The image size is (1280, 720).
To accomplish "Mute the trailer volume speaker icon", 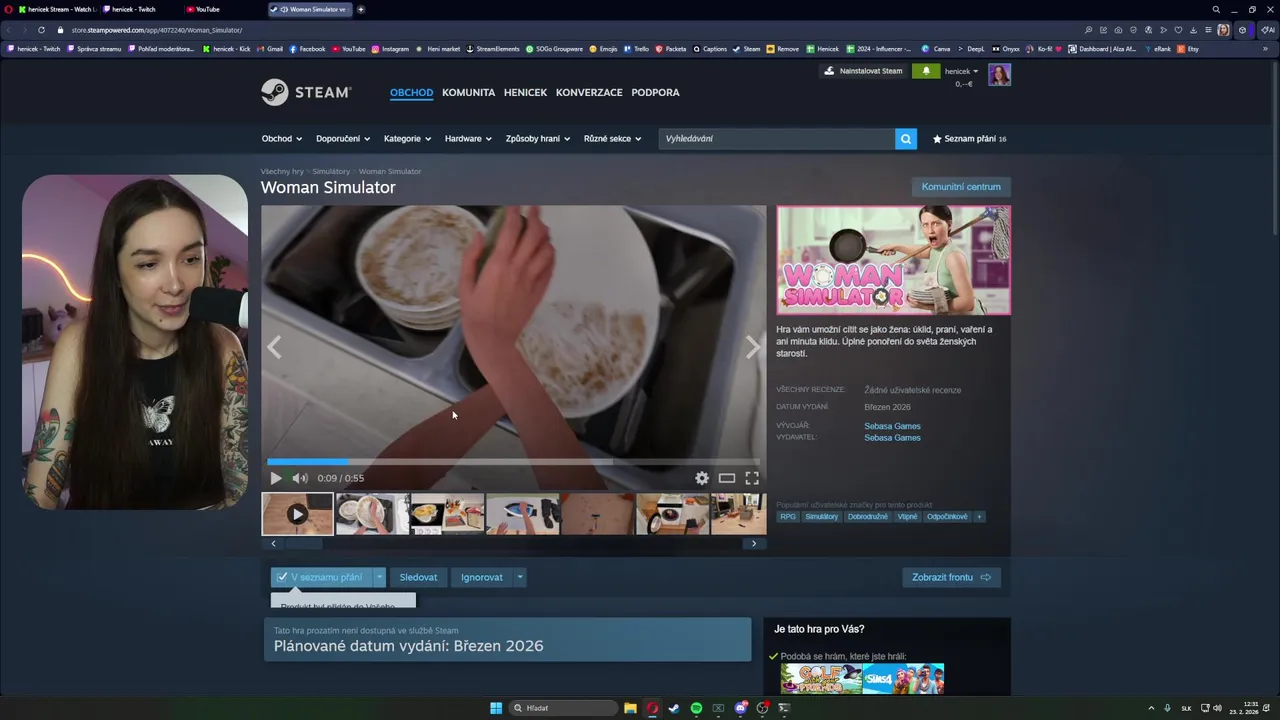I will (x=299, y=478).
